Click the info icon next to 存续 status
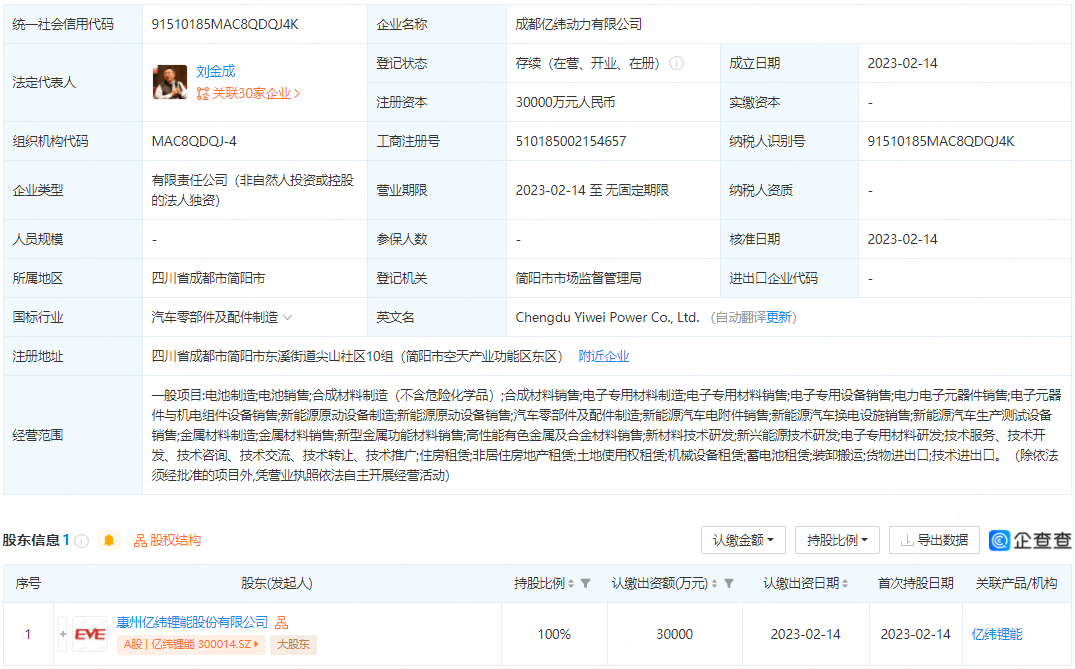The image size is (1075, 669). point(676,62)
